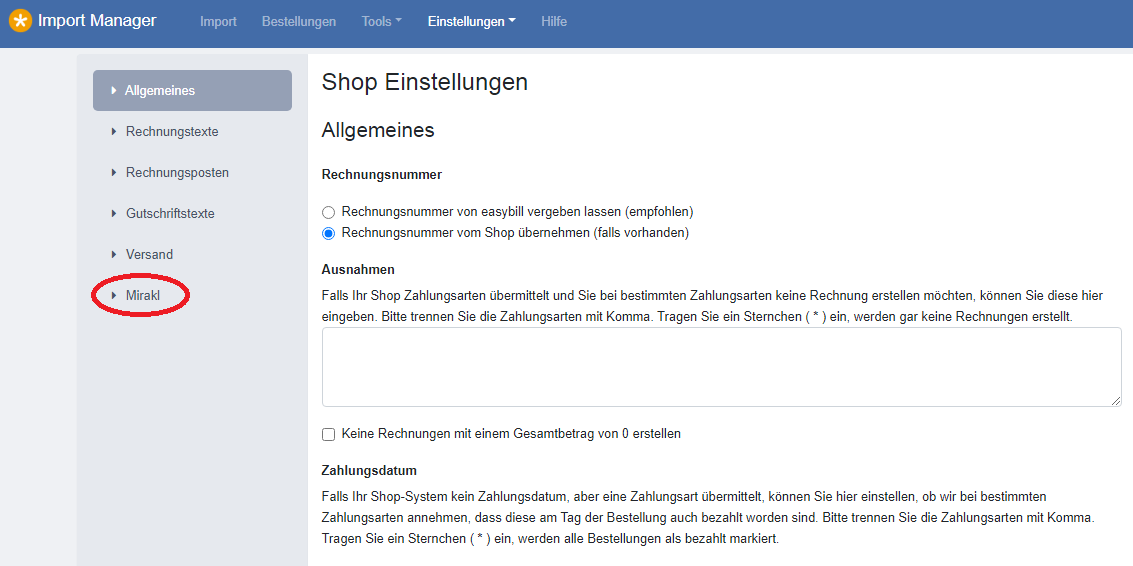Screen dimensions: 1133x566
Task: Click the triangle icon next to Rechnungstexte
Action: tap(114, 132)
